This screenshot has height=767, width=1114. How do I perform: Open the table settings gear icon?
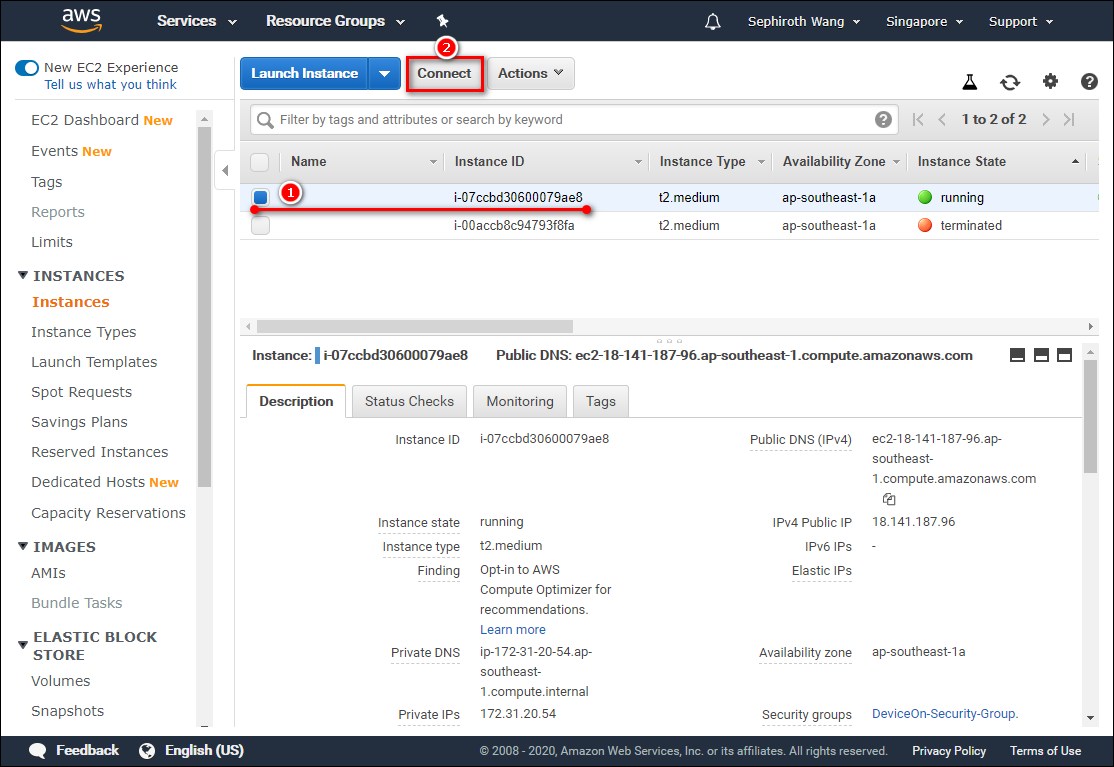coord(1050,82)
